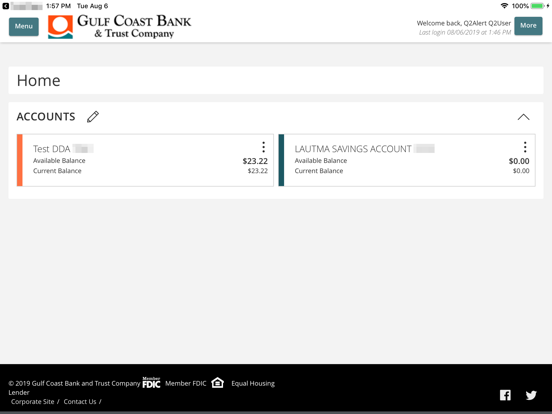Open the Menu button

point(24,26)
